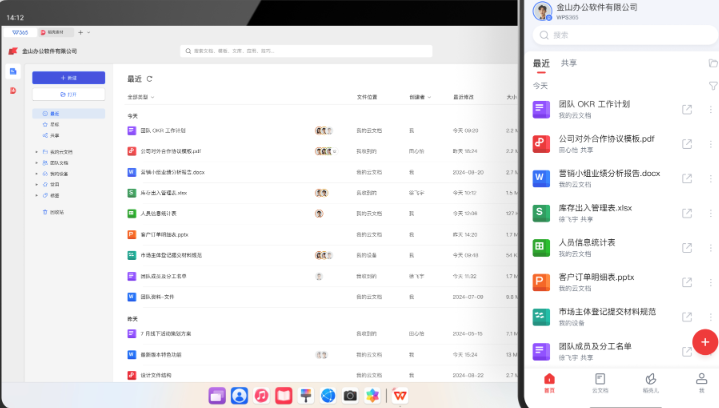719x408 pixels.
Task: Click the blue document icon in left rail
Action: click(13, 71)
